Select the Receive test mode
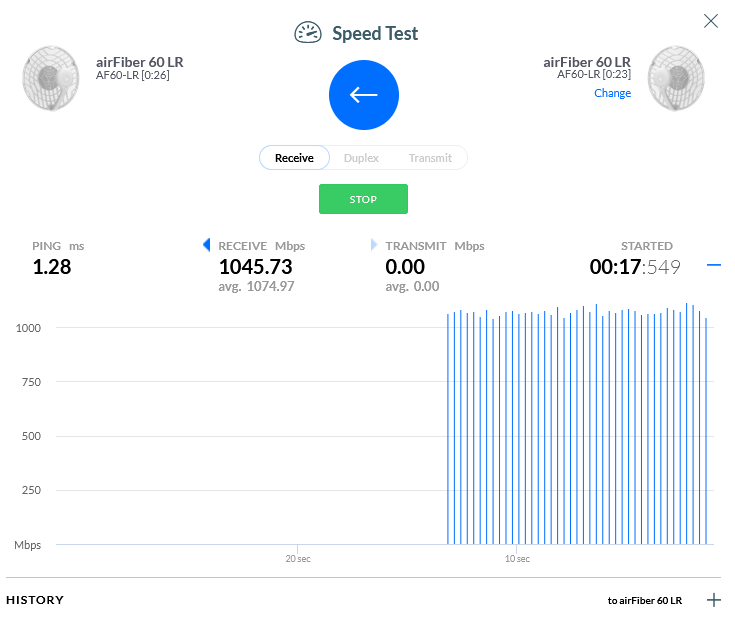The width and height of the screenshot is (735, 624). [x=294, y=158]
